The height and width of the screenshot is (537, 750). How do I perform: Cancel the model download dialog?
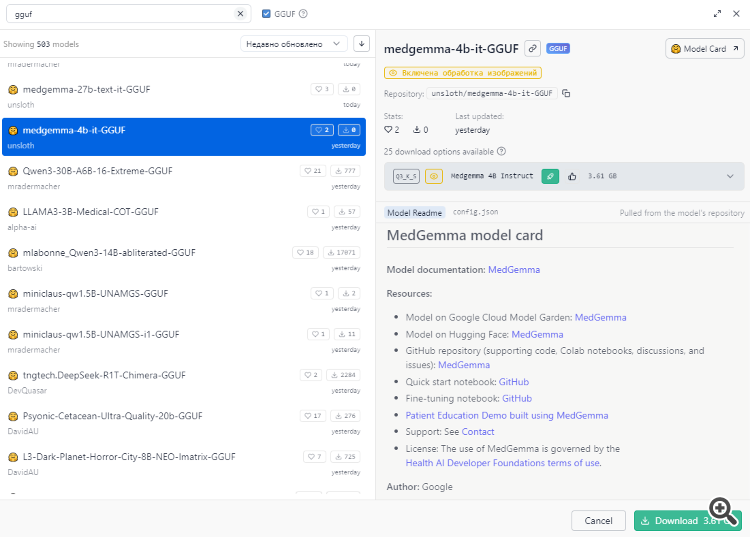coord(598,520)
